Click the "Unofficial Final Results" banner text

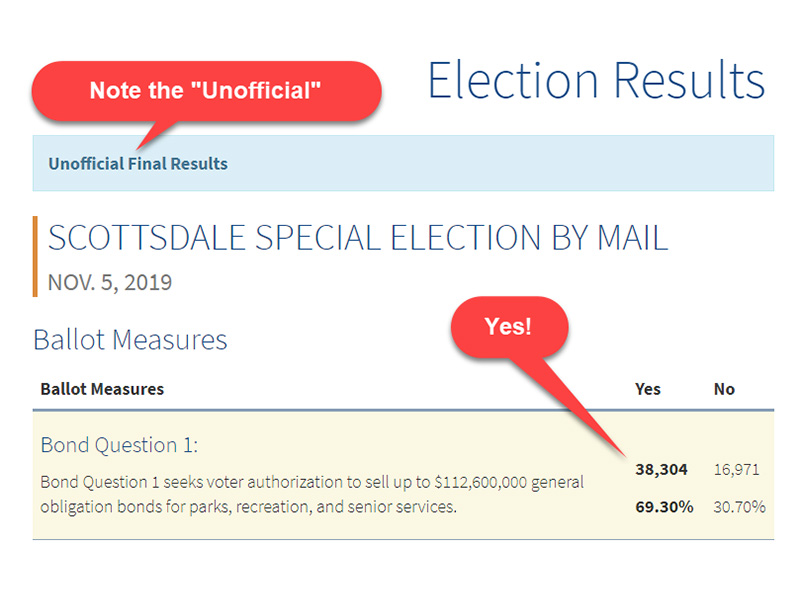(138, 164)
